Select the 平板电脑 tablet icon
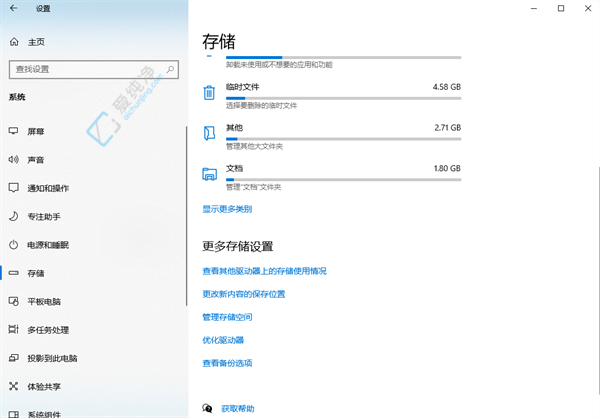 13,301
